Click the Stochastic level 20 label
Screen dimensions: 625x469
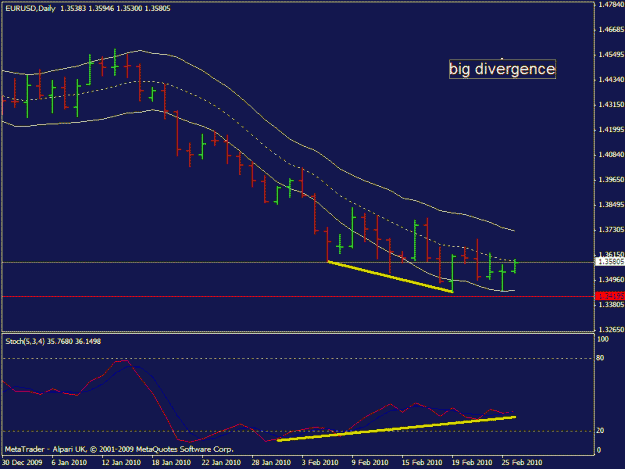600,431
